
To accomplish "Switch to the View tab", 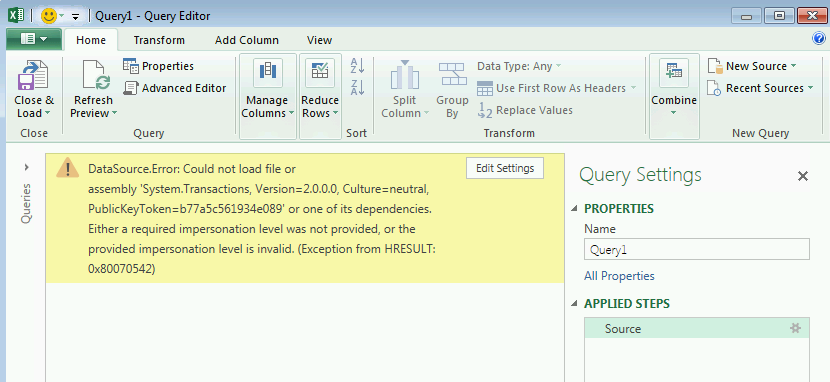I will (x=319, y=40).
